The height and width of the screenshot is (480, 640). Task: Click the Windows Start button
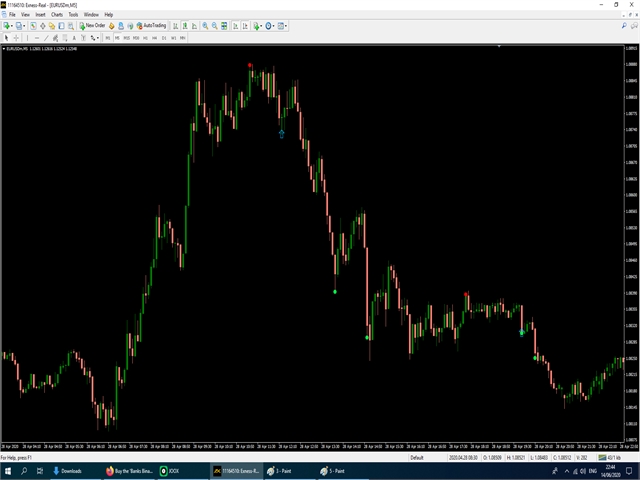pyautogui.click(x=7, y=470)
